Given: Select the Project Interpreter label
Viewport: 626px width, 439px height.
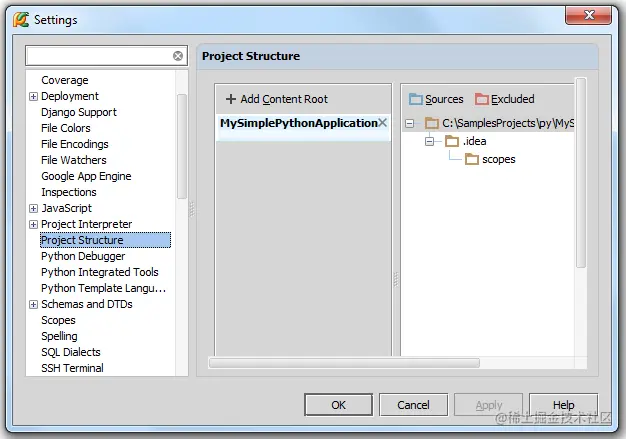Looking at the screenshot, I should [x=86, y=224].
